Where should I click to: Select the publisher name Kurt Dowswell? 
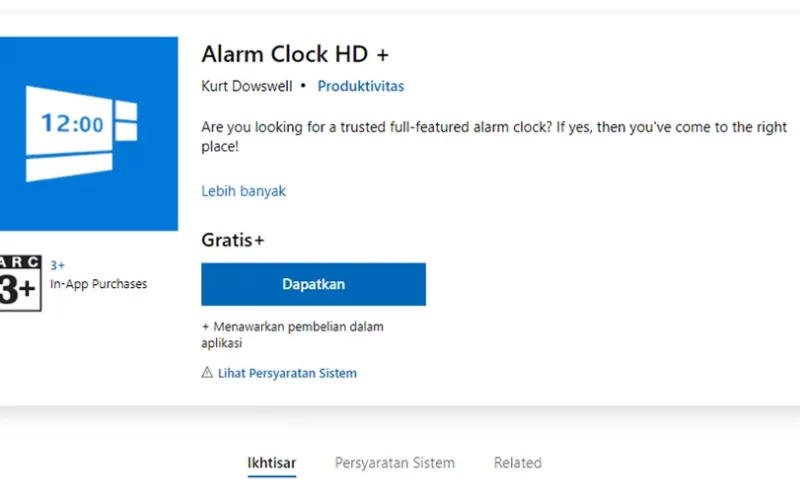click(247, 86)
